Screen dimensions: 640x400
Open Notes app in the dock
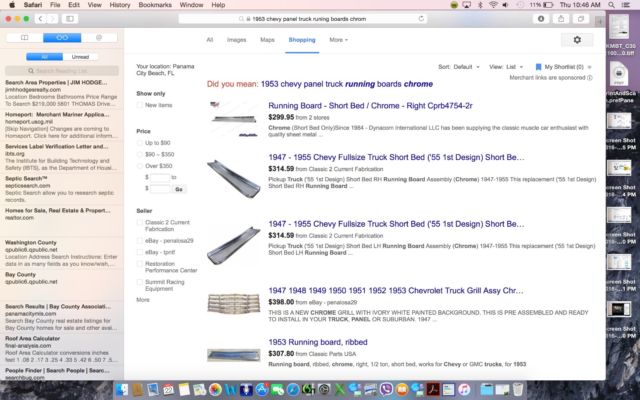(184, 389)
